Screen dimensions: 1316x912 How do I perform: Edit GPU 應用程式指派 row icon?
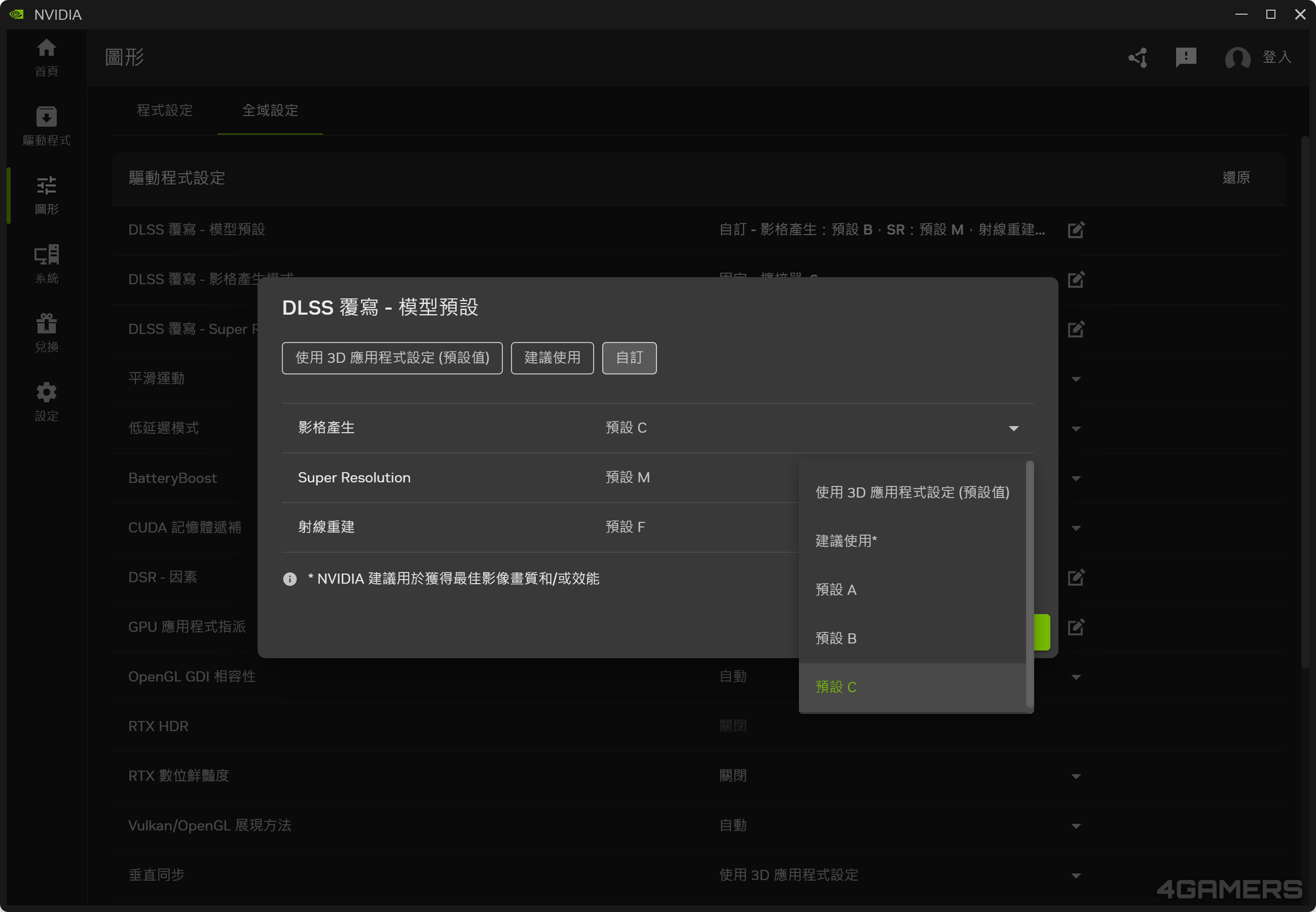[1076, 627]
